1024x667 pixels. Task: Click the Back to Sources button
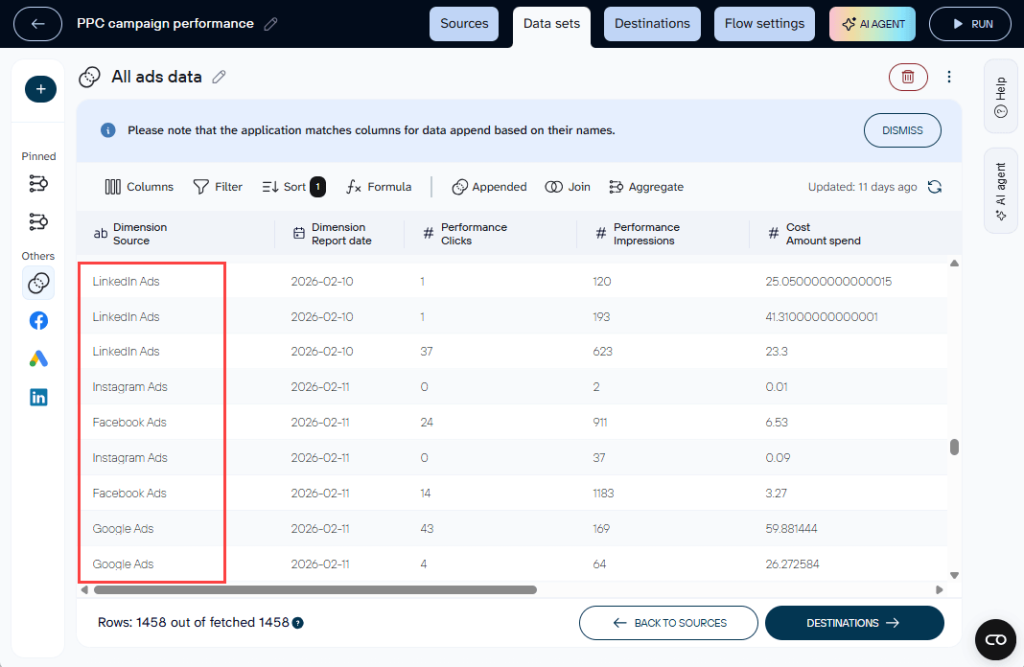[668, 623]
